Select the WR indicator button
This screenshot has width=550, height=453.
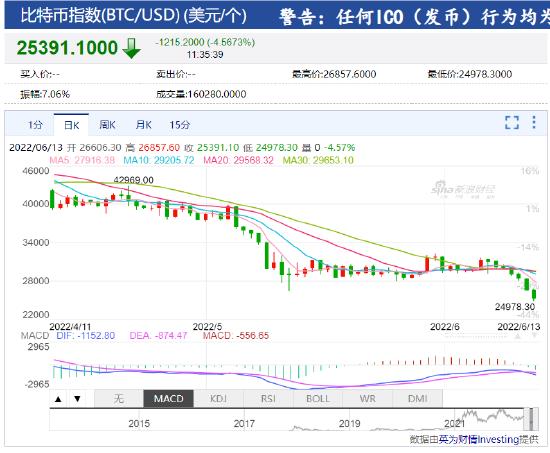pyautogui.click(x=368, y=399)
